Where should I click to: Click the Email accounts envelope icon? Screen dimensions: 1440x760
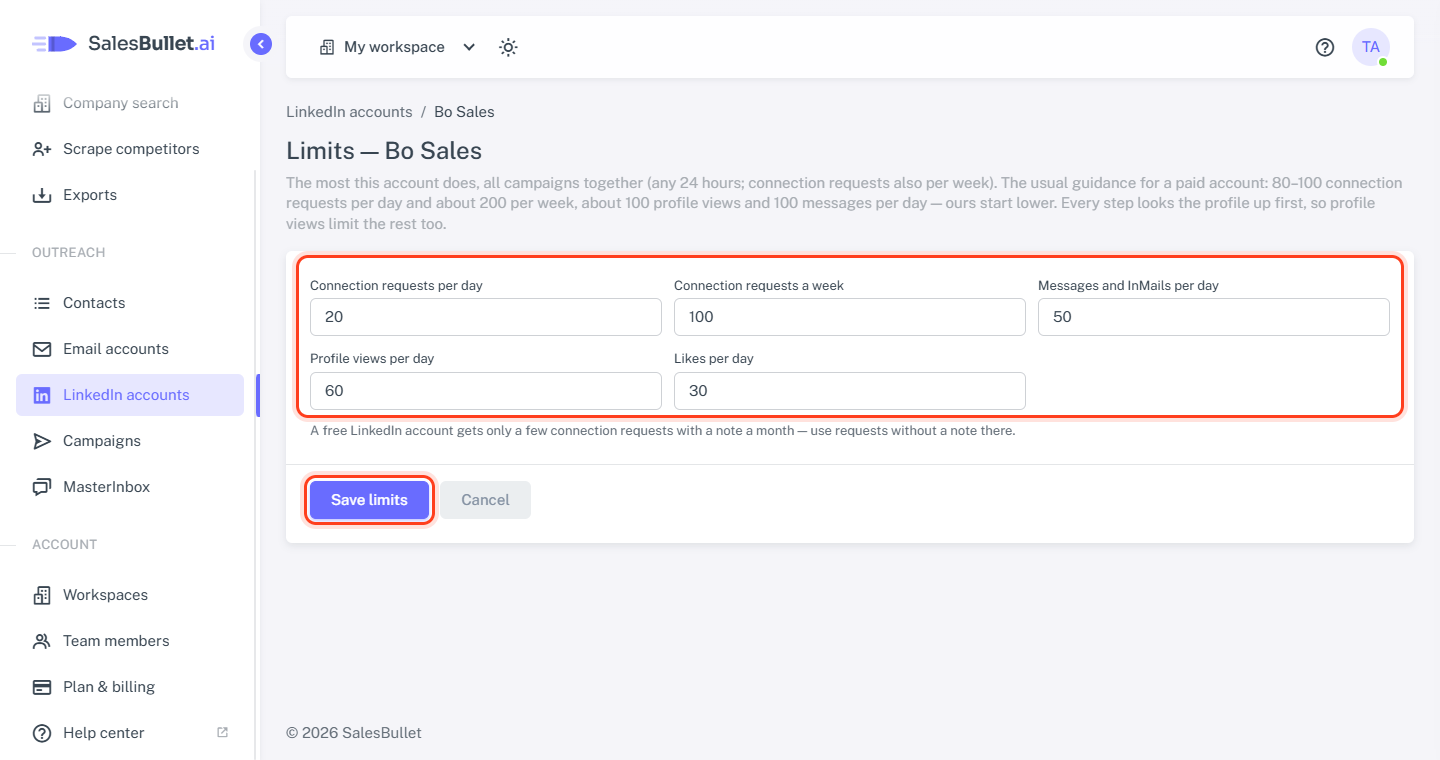pyautogui.click(x=42, y=349)
